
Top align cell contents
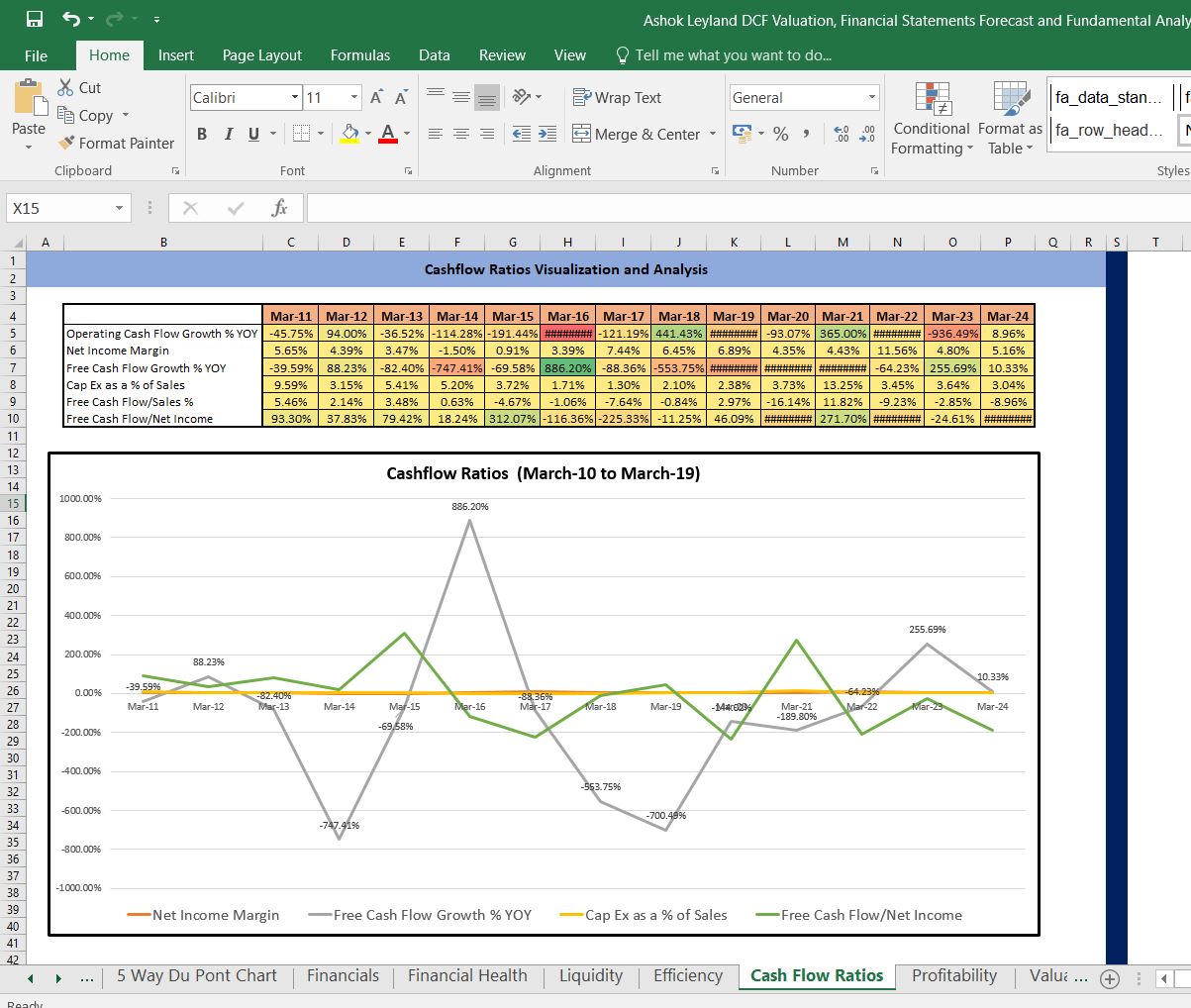click(436, 96)
